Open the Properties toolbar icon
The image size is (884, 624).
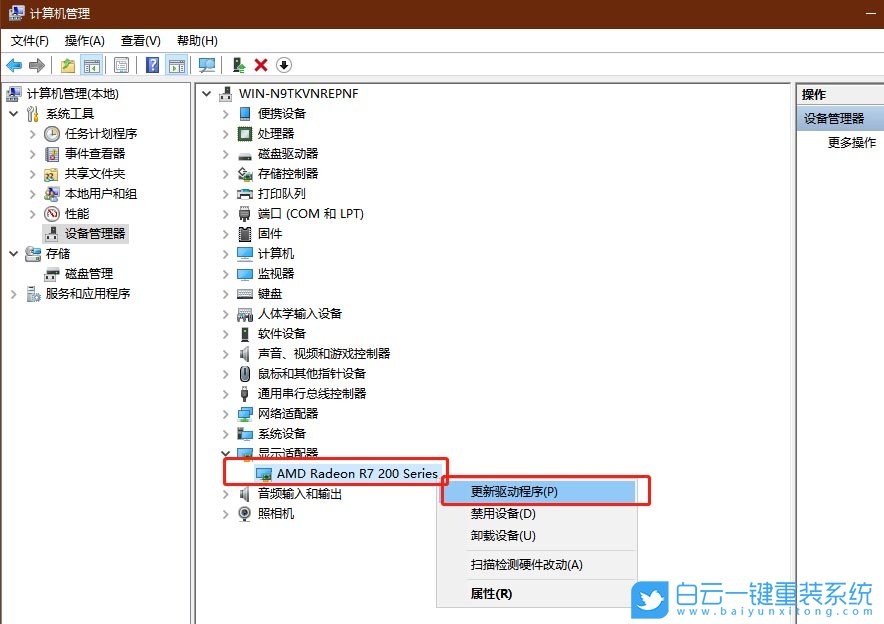tap(121, 65)
